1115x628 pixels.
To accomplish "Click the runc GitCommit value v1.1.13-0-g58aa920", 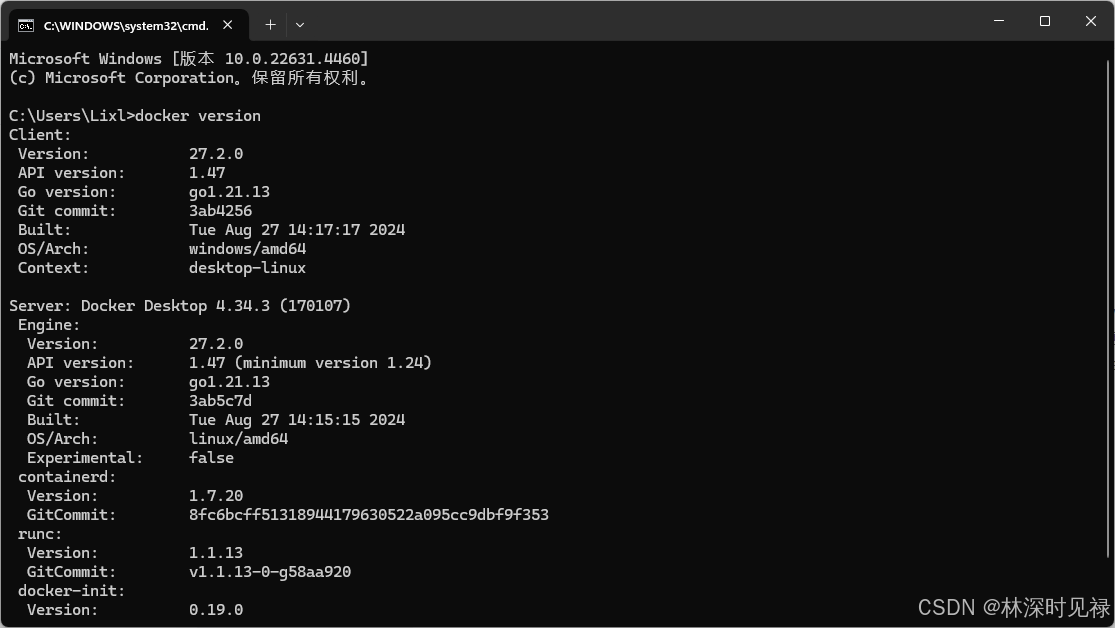I will coord(270,572).
